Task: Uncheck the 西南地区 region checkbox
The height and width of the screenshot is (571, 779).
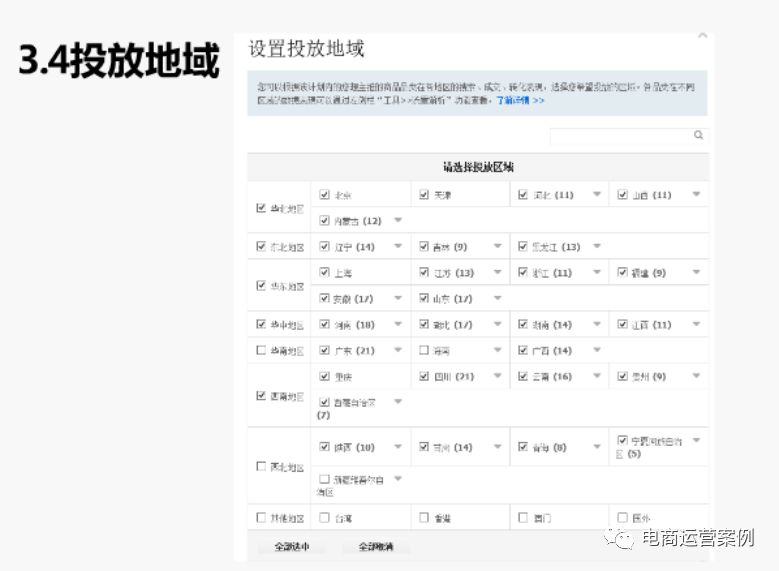Action: pos(261,396)
